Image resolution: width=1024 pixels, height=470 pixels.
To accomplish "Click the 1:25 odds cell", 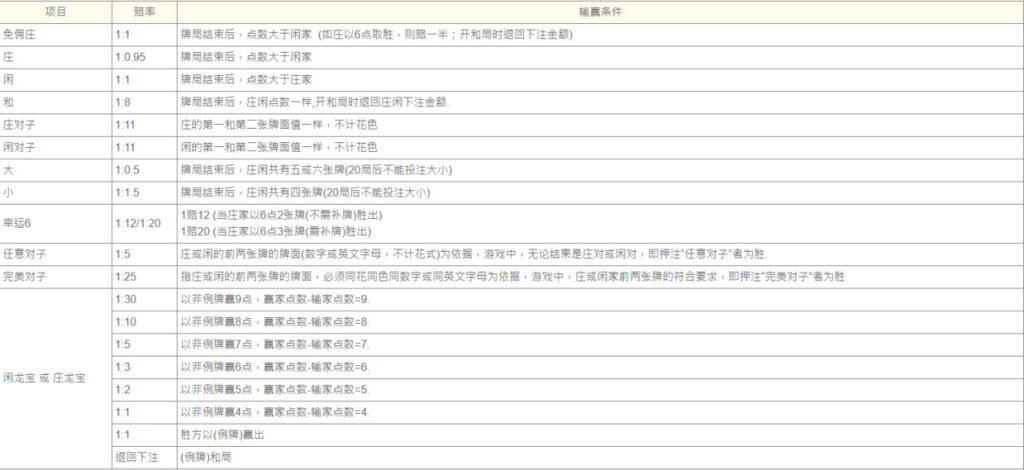I will 127,276.
